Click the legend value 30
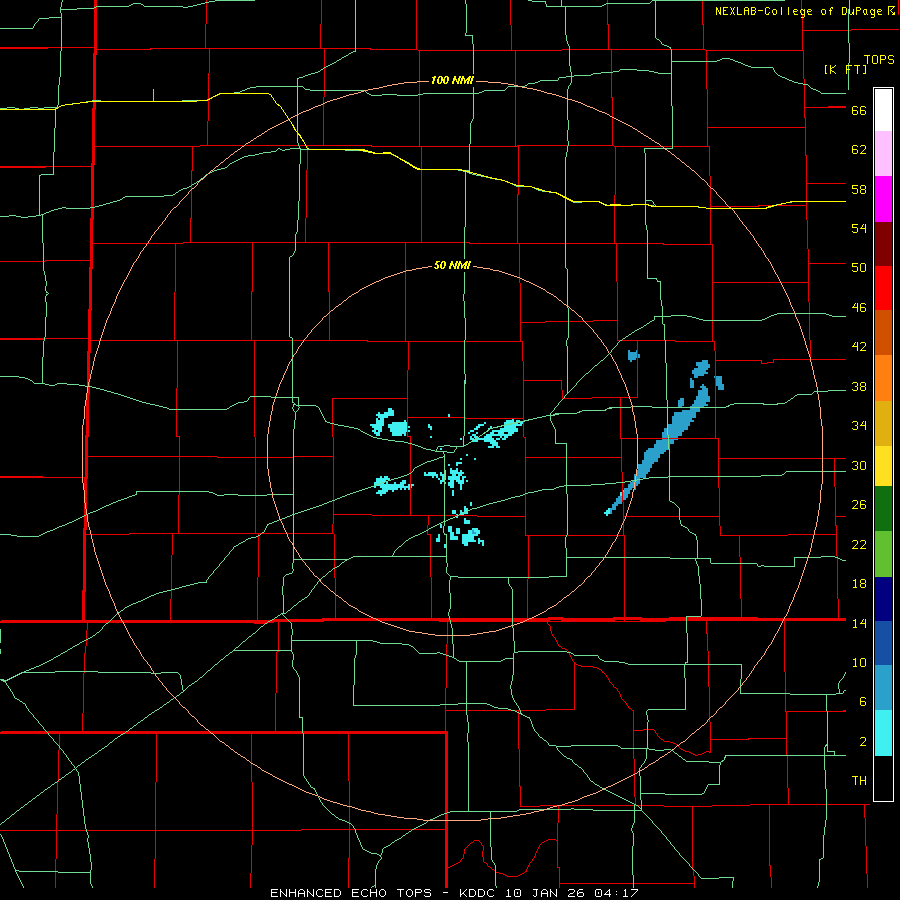The height and width of the screenshot is (900, 900). coord(859,465)
